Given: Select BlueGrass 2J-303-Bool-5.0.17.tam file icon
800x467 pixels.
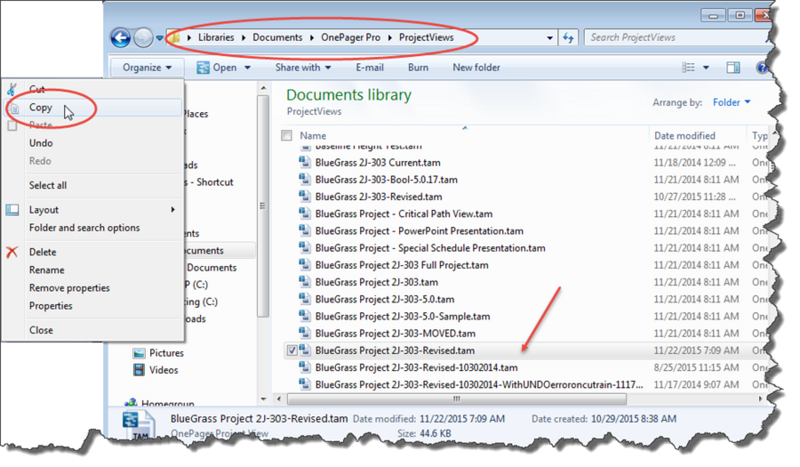Looking at the screenshot, I should tap(305, 179).
